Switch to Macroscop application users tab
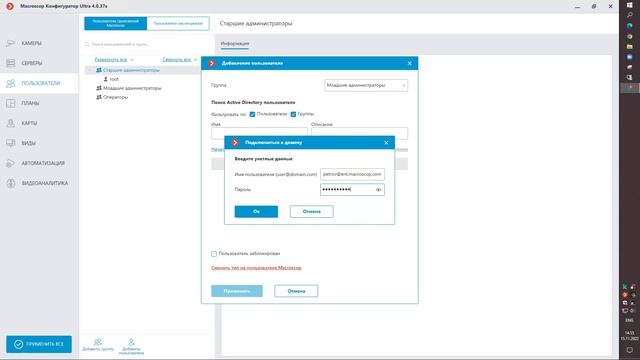Image resolution: width=640 pixels, height=360 pixels. pos(116,23)
